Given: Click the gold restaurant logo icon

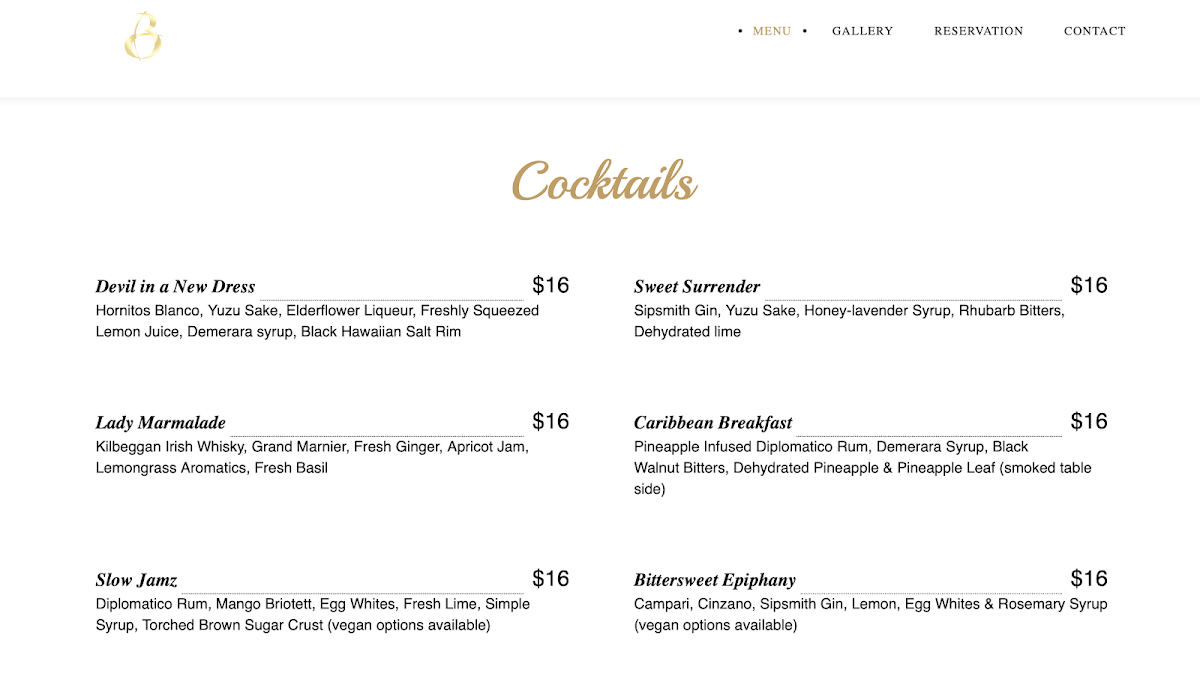Looking at the screenshot, I should click(x=143, y=36).
